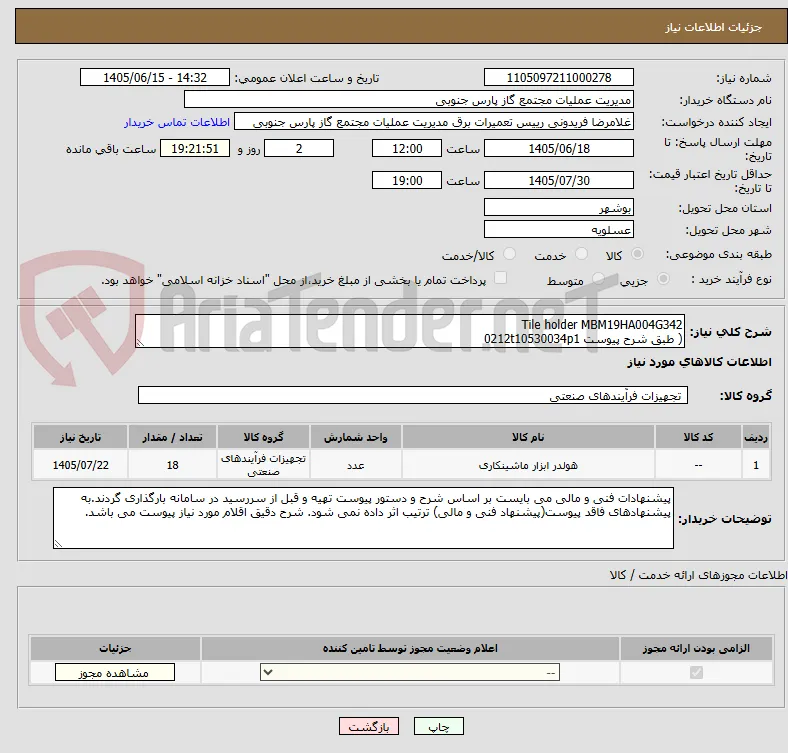Click the توضیحات خریدار label
788x753 pixels.
[x=725, y=519]
